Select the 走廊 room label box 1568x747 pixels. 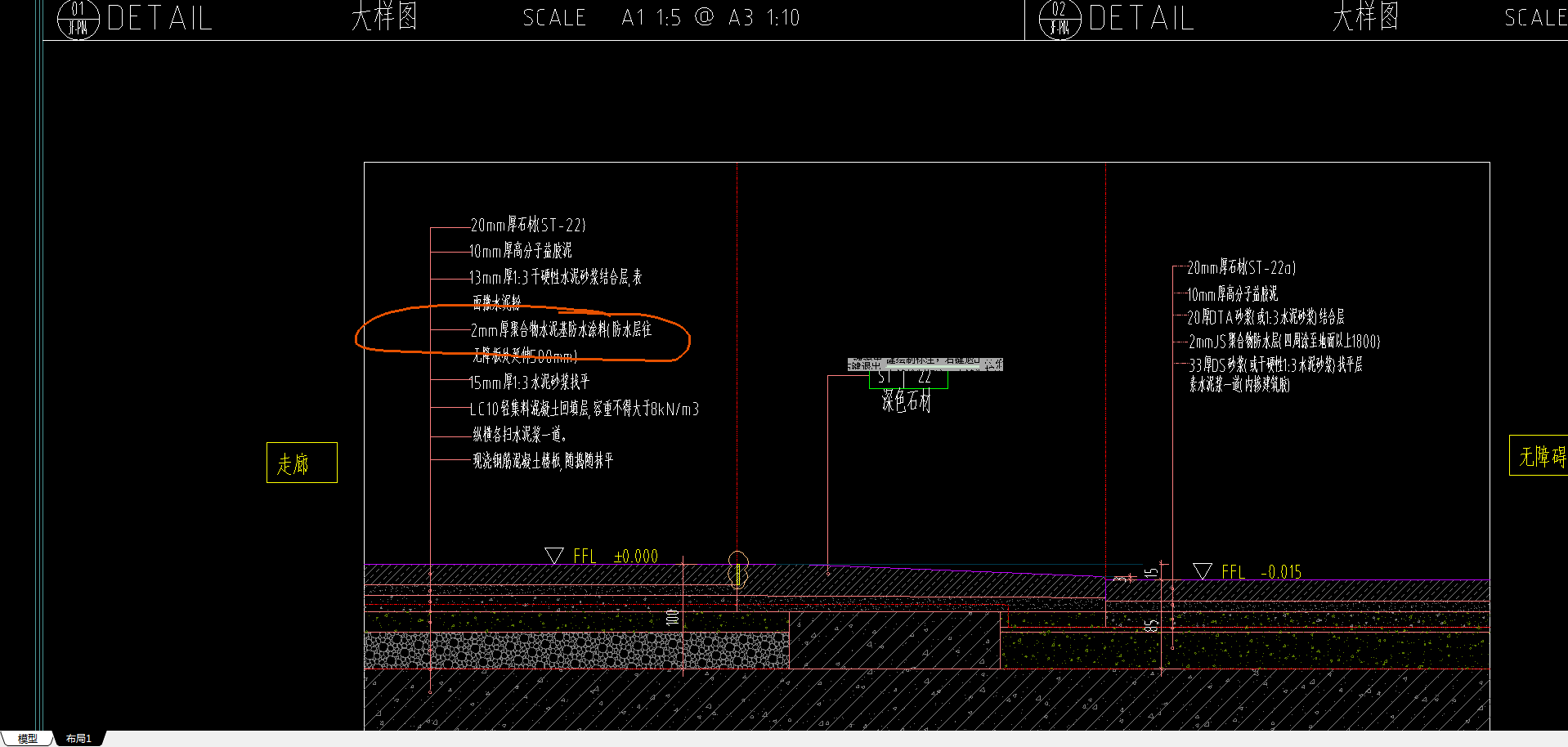(302, 463)
